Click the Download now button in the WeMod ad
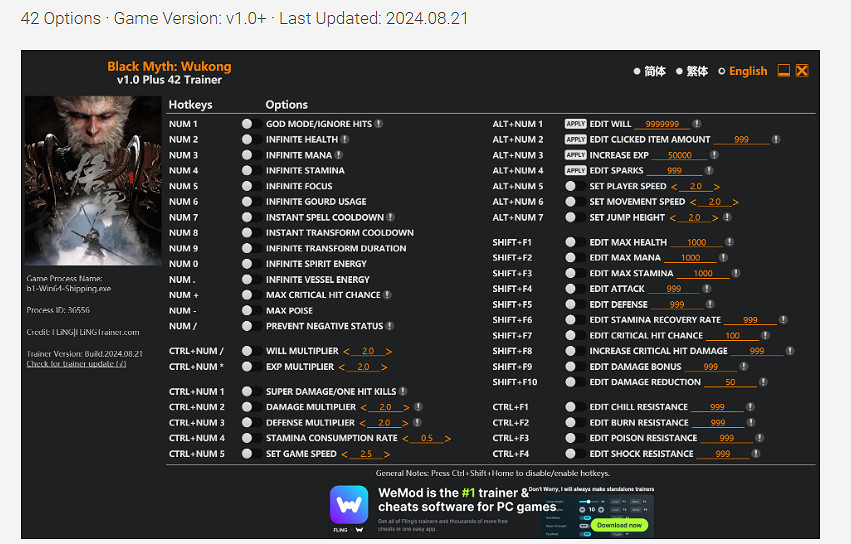Viewport: 851px width, 544px height. [x=618, y=524]
